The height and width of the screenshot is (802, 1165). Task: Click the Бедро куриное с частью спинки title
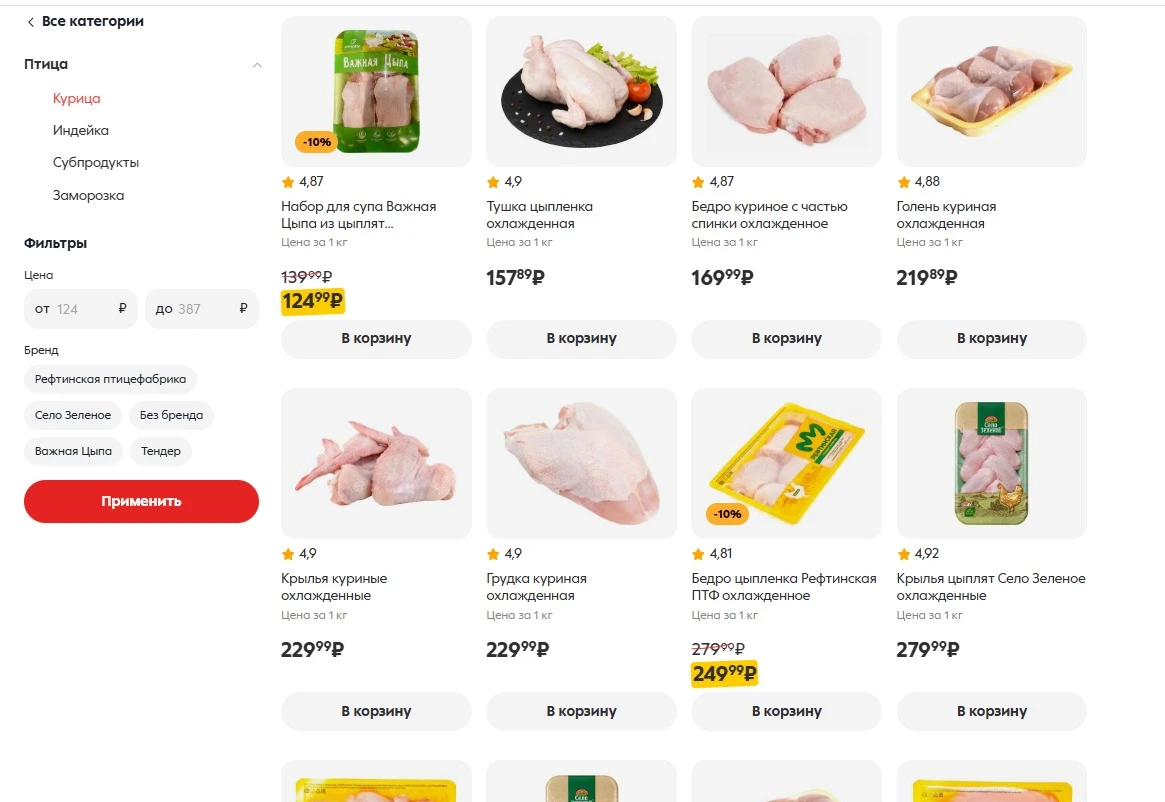pos(769,215)
